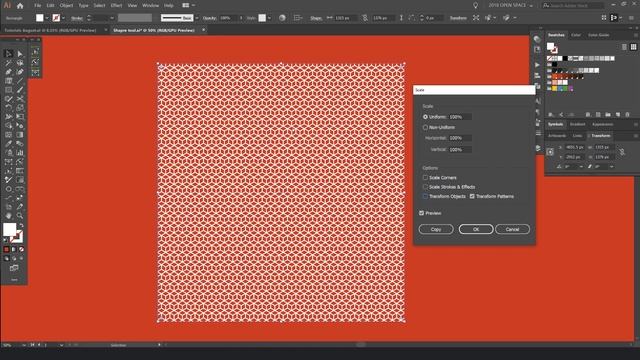Select the Uniform radio button

[x=425, y=117]
